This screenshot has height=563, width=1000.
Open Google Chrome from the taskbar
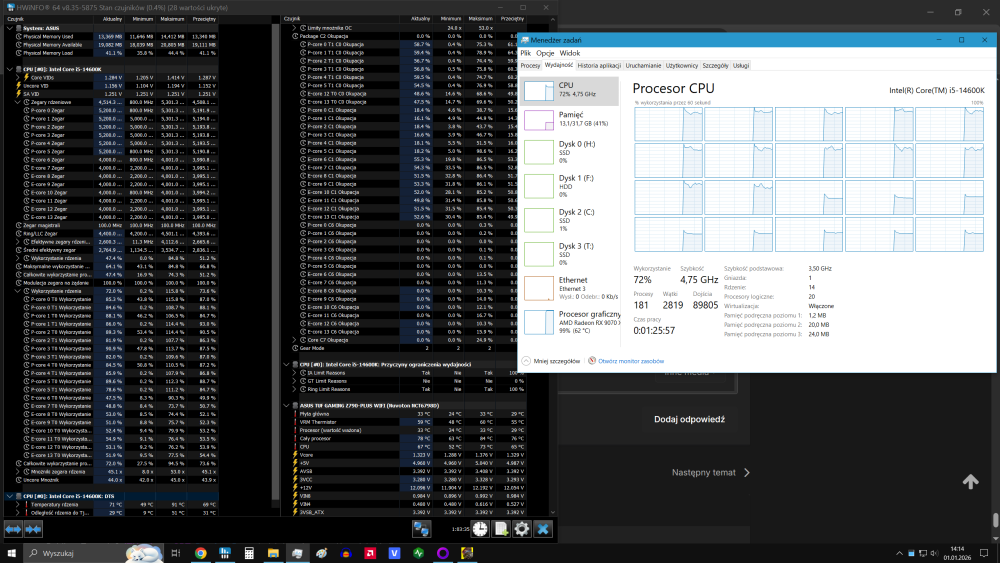pos(201,552)
